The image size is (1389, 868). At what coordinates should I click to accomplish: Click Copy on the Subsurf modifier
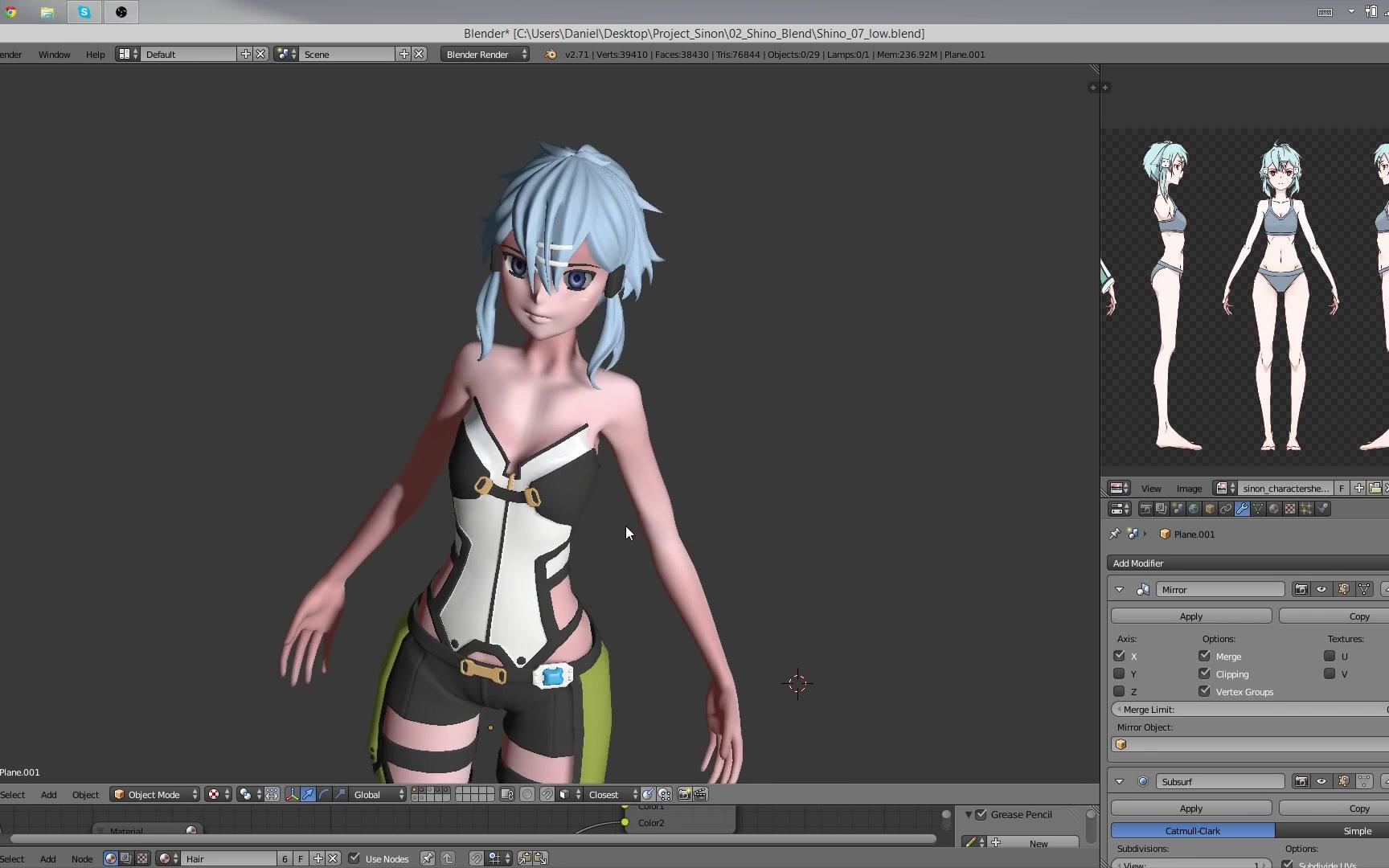[x=1358, y=808]
